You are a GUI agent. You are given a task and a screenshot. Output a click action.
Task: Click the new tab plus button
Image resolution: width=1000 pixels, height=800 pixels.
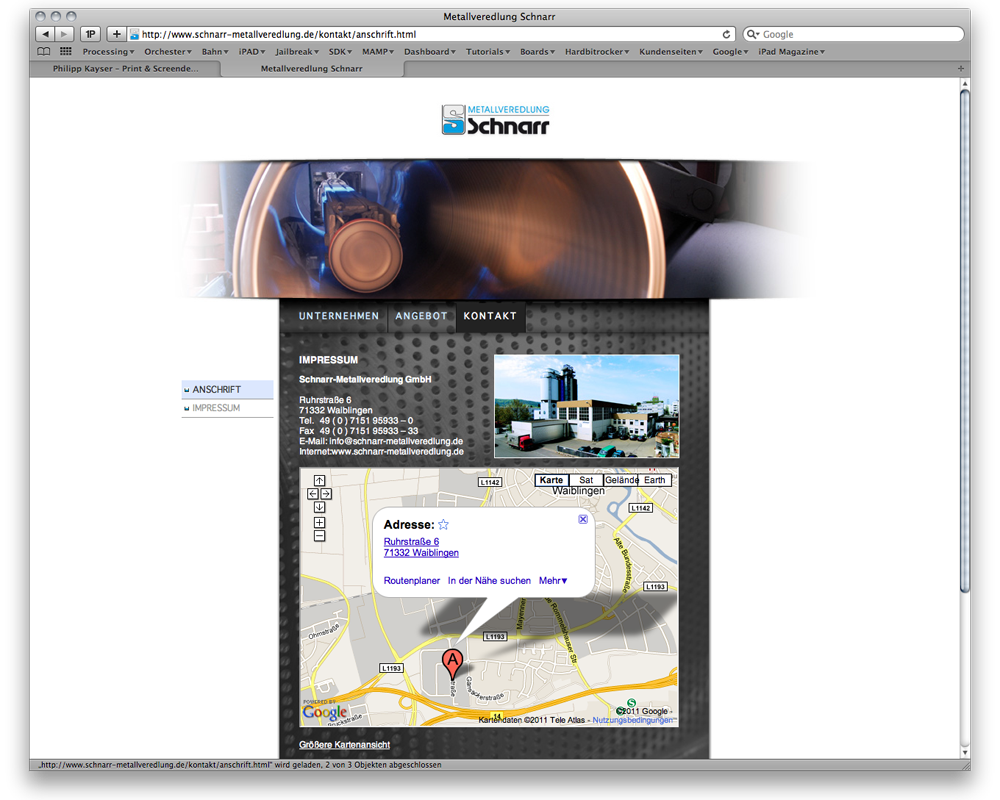(960, 68)
